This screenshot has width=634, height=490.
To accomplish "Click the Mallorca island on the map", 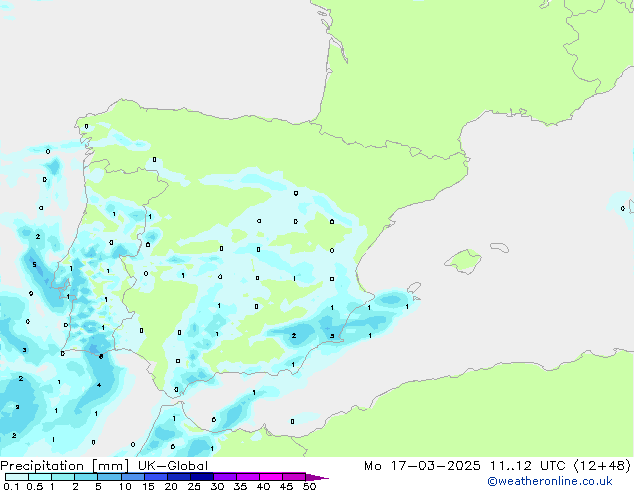I will [464, 261].
